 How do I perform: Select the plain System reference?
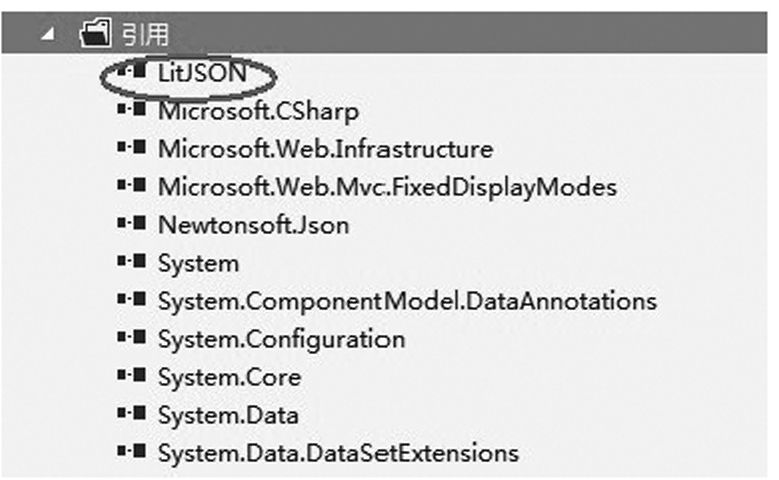click(198, 263)
